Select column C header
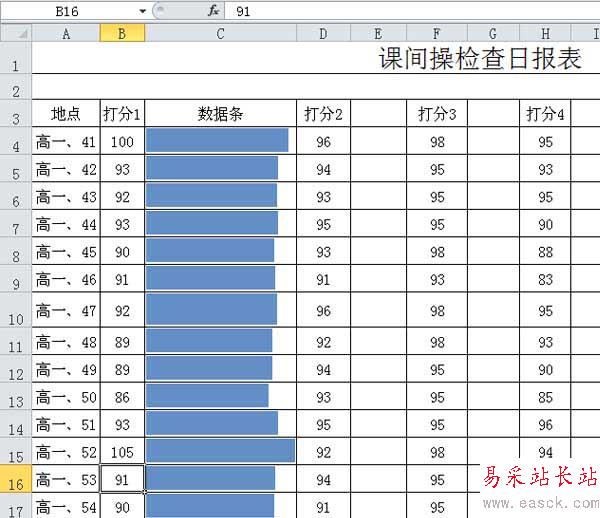The image size is (600, 518). click(x=220, y=33)
